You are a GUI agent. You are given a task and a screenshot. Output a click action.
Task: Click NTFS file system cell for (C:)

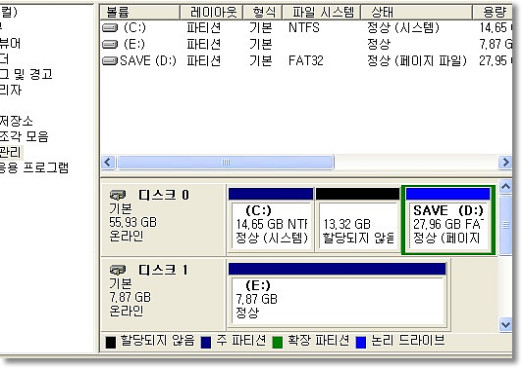[x=304, y=28]
